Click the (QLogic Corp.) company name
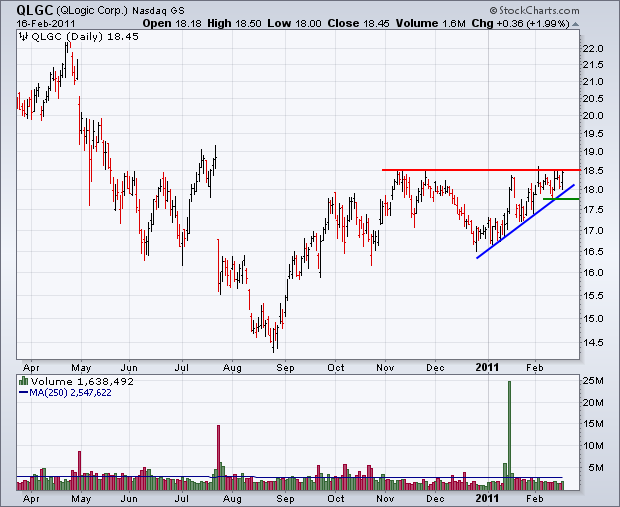The image size is (620, 507). coord(92,10)
